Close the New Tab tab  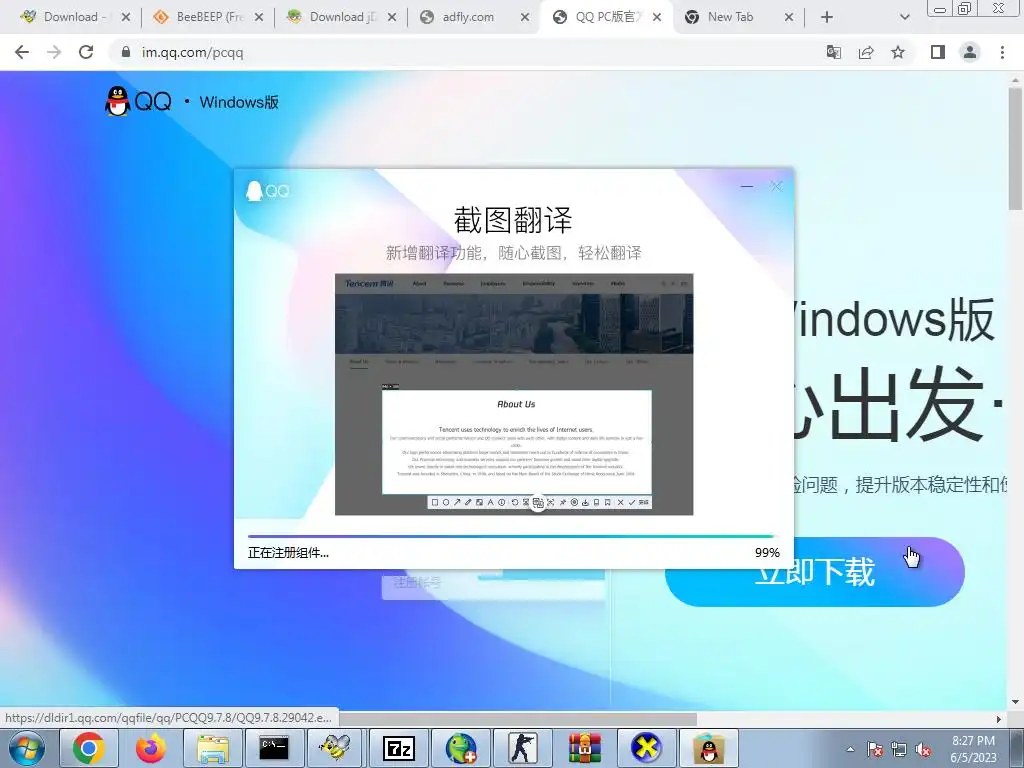789,18
